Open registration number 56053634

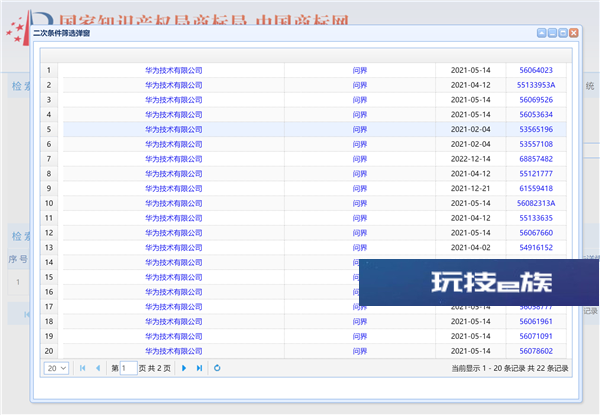pos(536,115)
